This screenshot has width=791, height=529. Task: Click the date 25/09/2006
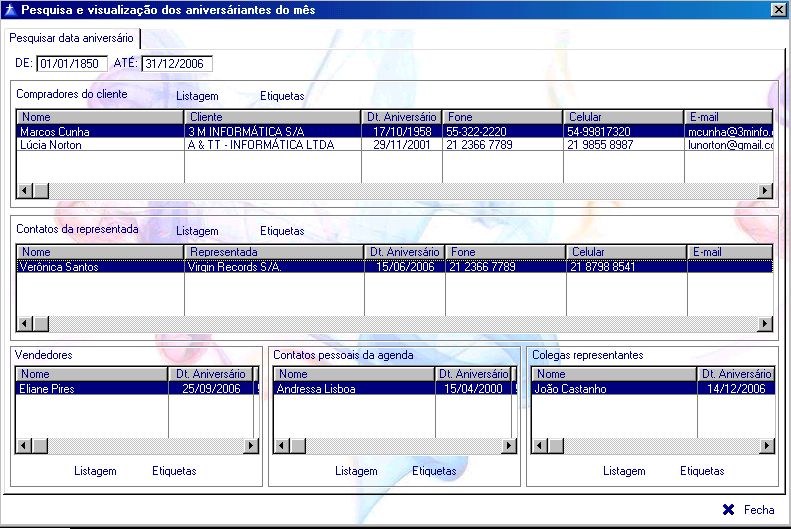(x=211, y=389)
